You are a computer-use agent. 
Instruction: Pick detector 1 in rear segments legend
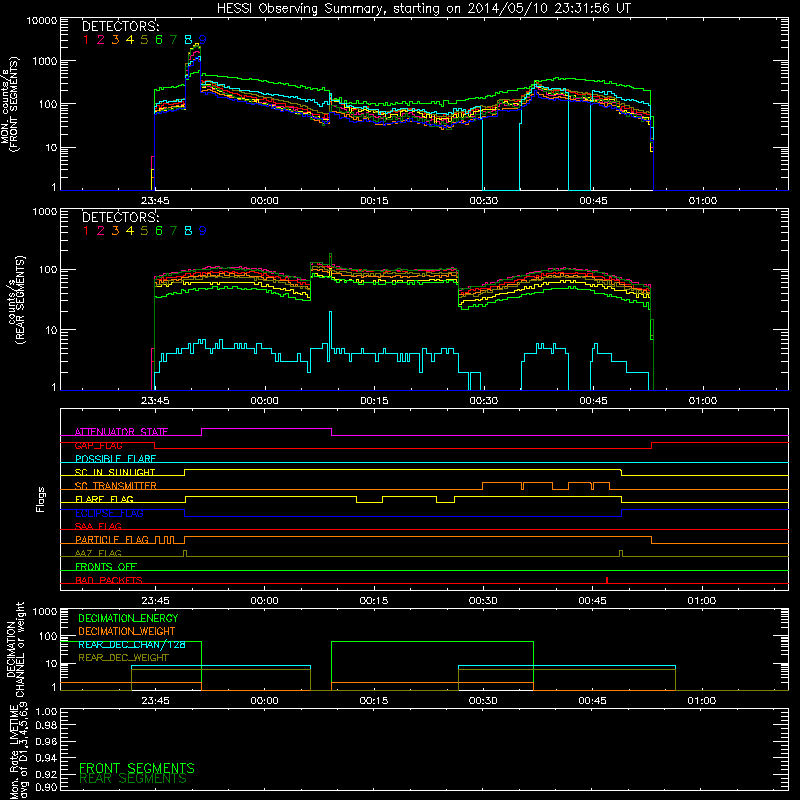tap(86, 231)
